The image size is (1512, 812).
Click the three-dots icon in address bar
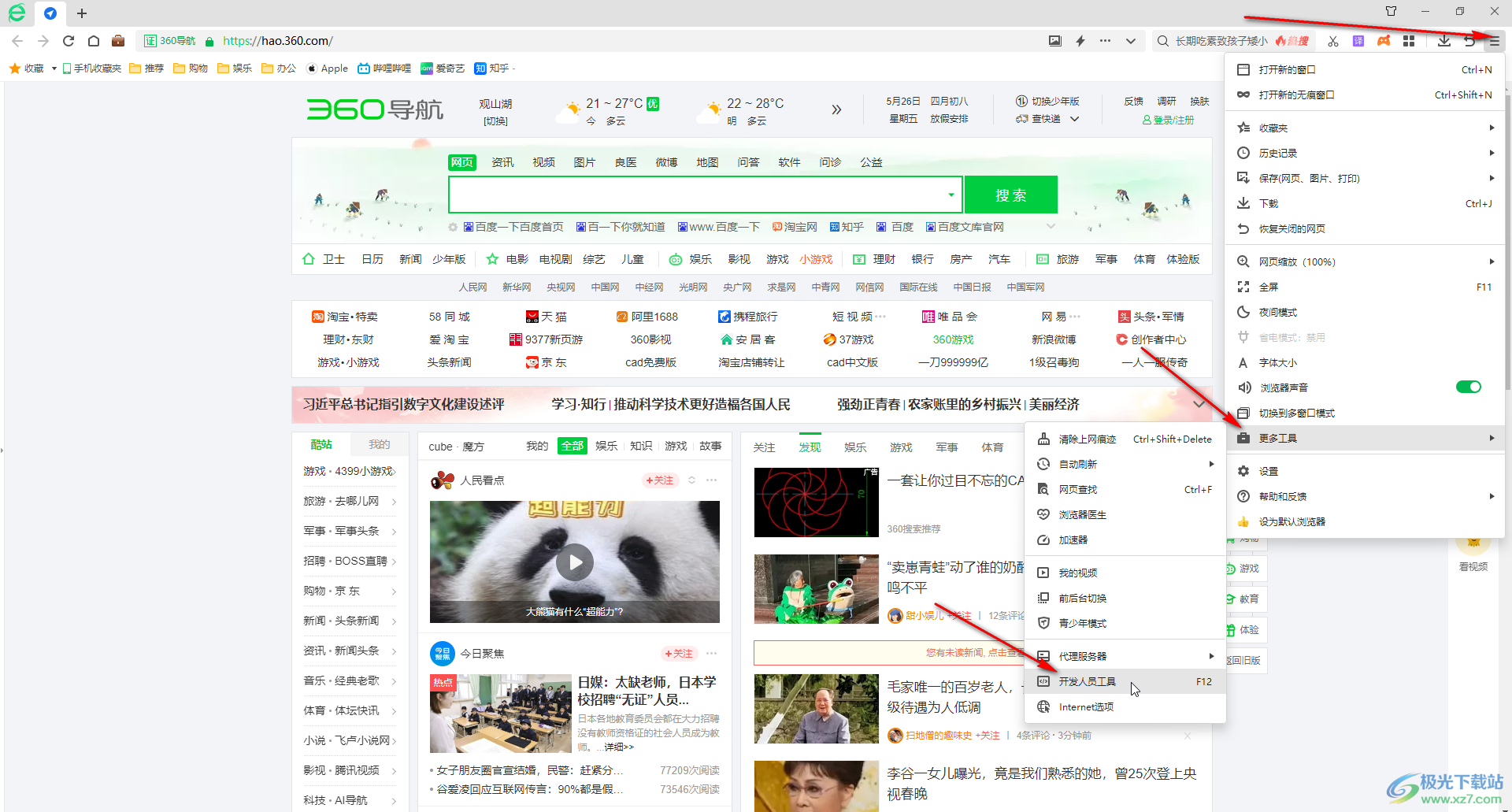pos(1106,41)
